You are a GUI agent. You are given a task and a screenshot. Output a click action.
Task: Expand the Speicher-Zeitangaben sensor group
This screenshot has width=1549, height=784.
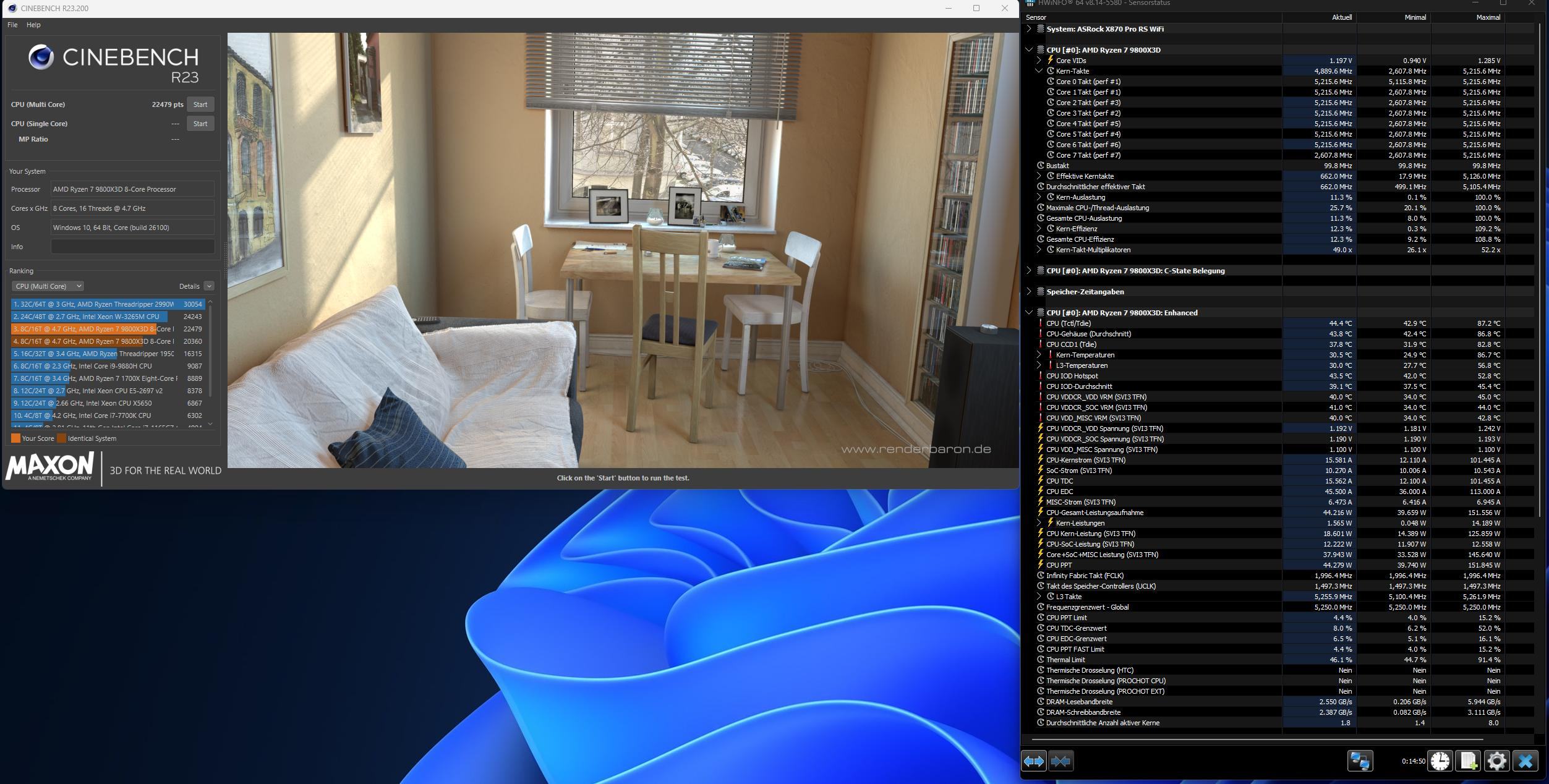(x=1029, y=292)
